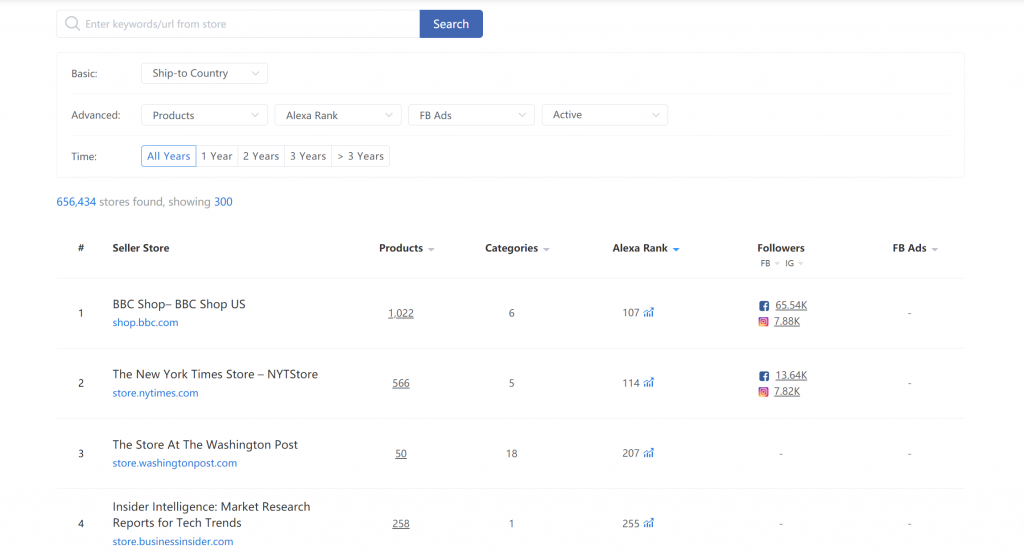Viewport: 1024px width, 554px height.
Task: Click categories value 18 for Washington Post
Action: [x=511, y=453]
